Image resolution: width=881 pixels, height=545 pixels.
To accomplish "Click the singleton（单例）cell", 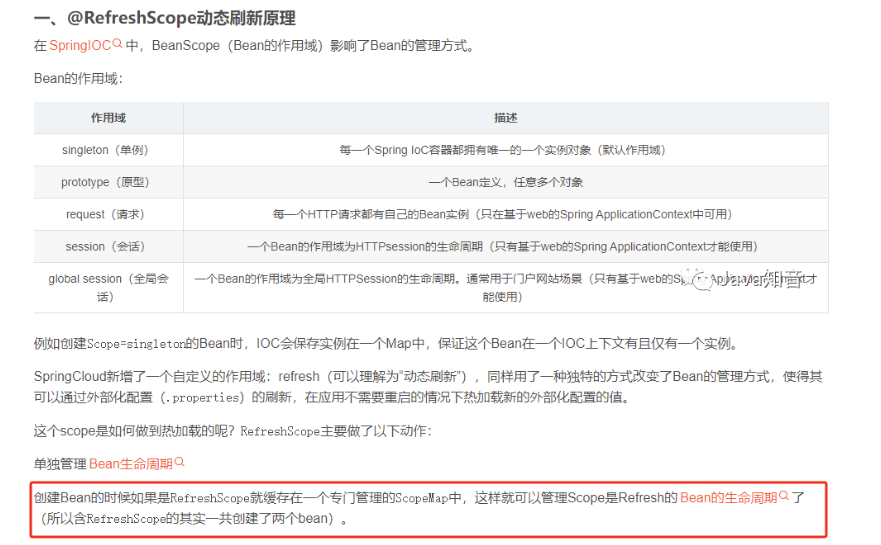I will tap(108, 150).
